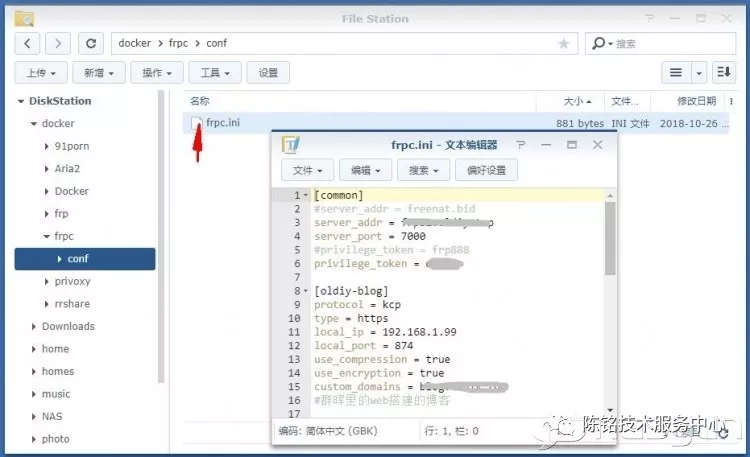Click the frpc.ini file icon
750x457 pixels.
(x=197, y=123)
